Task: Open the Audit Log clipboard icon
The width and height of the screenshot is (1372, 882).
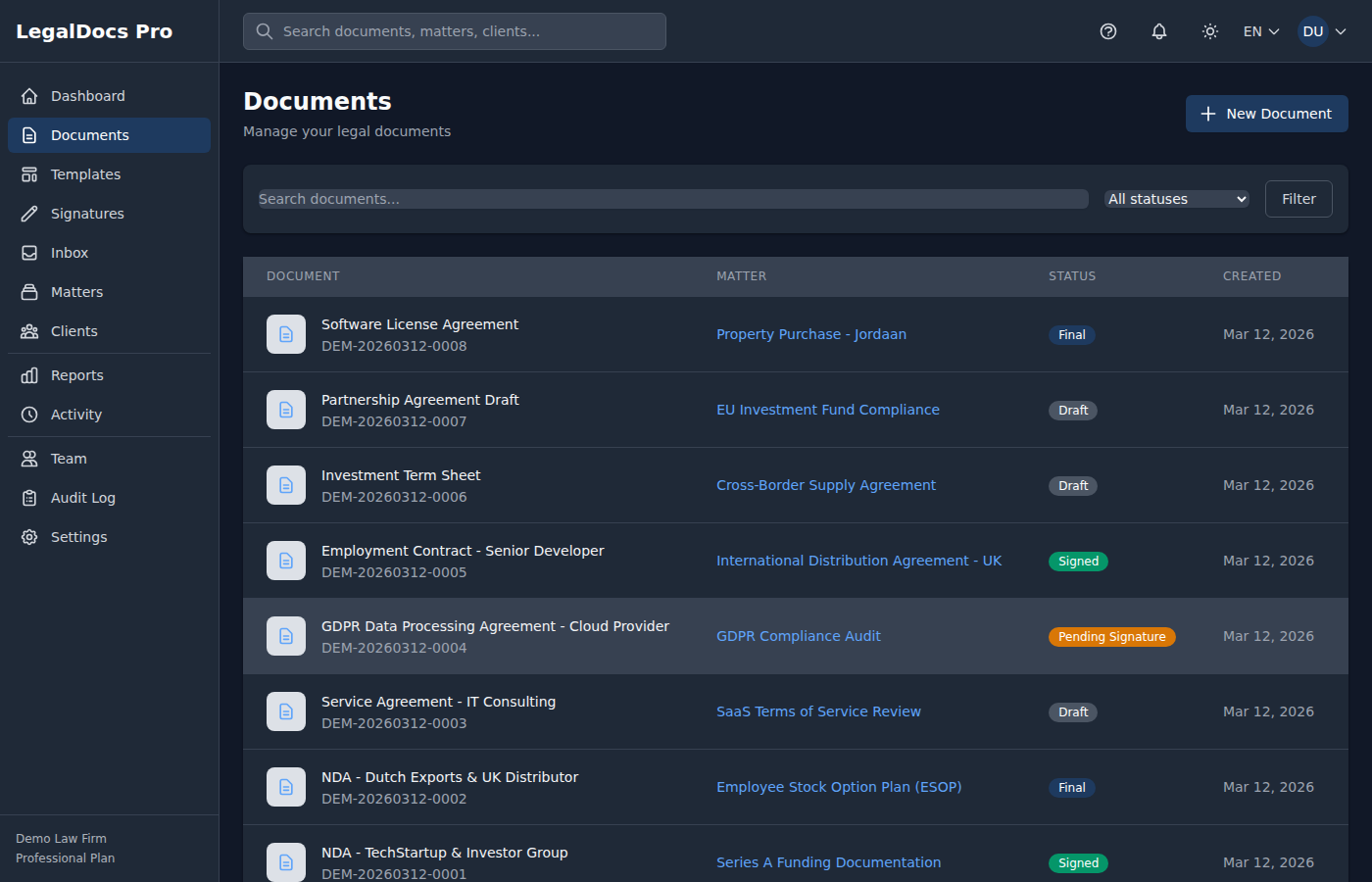Action: tap(29, 498)
